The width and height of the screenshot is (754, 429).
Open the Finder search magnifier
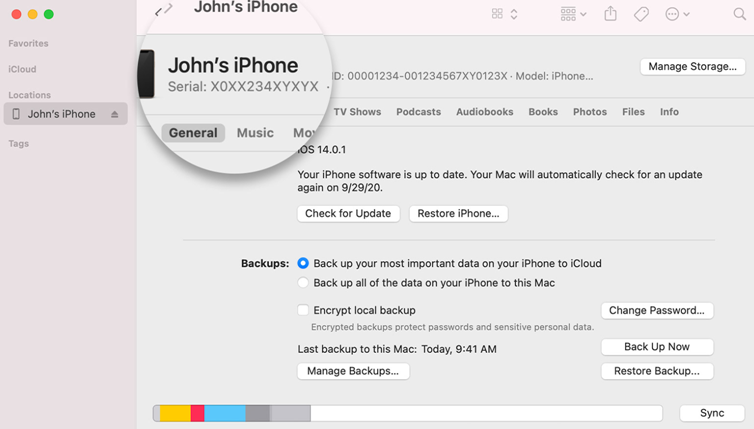[x=740, y=14]
